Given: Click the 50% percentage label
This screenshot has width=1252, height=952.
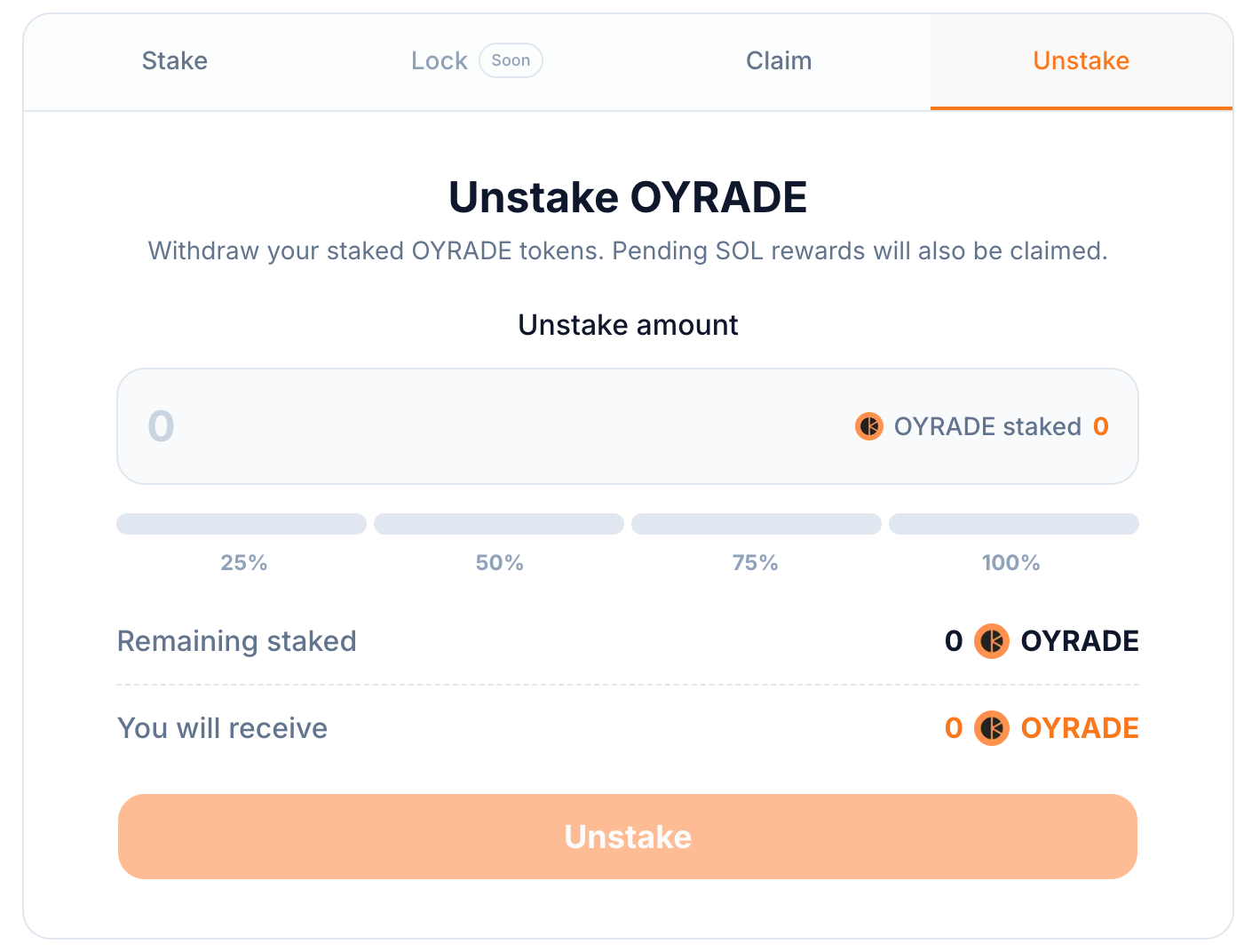Looking at the screenshot, I should click(x=499, y=562).
